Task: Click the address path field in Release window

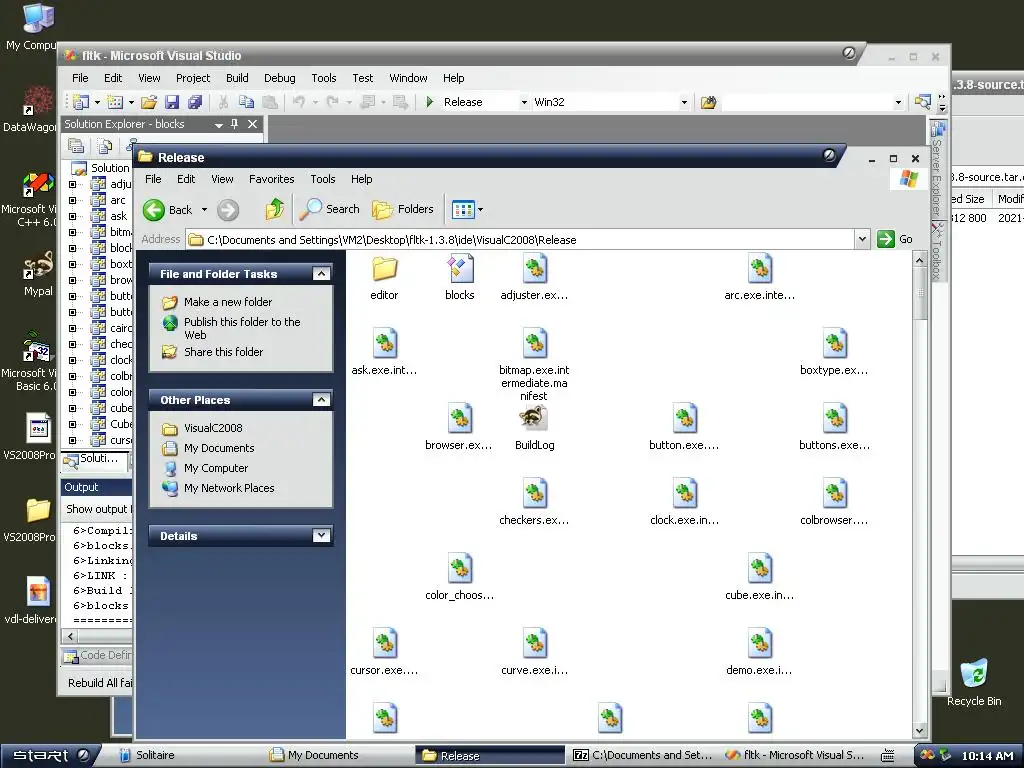Action: pyautogui.click(x=520, y=240)
